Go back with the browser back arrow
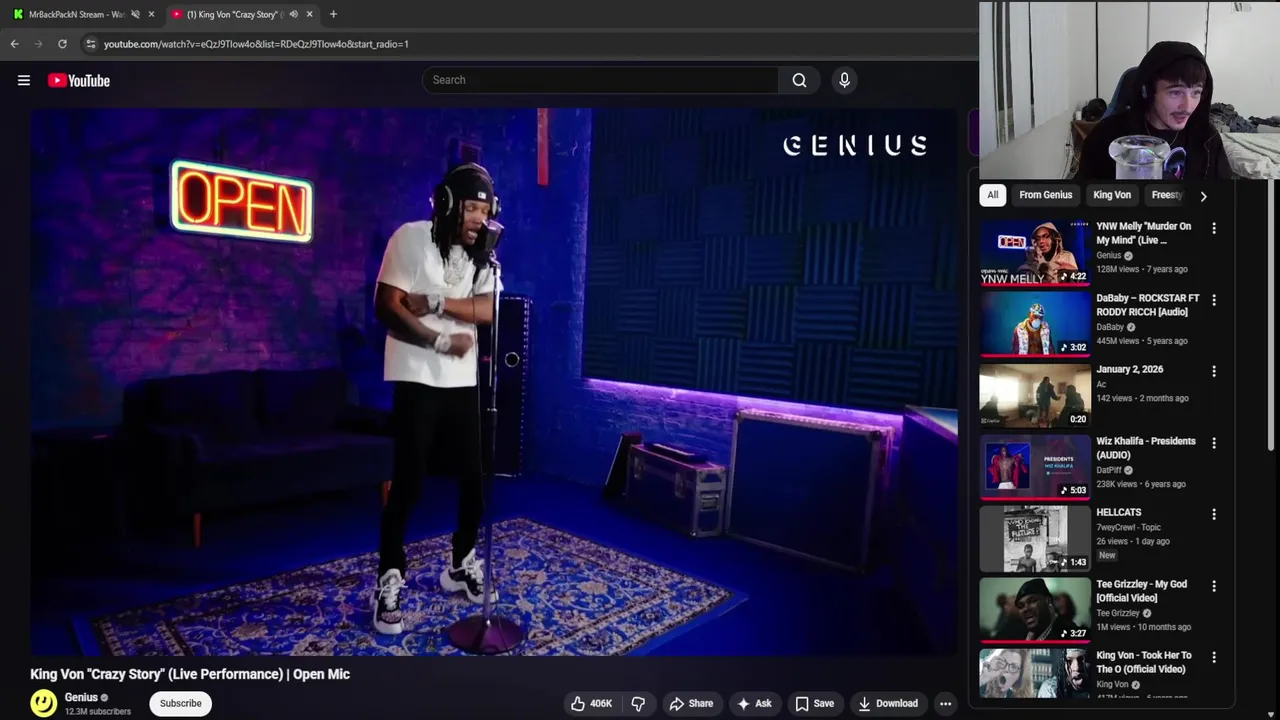This screenshot has width=1280, height=720. pyautogui.click(x=14, y=44)
